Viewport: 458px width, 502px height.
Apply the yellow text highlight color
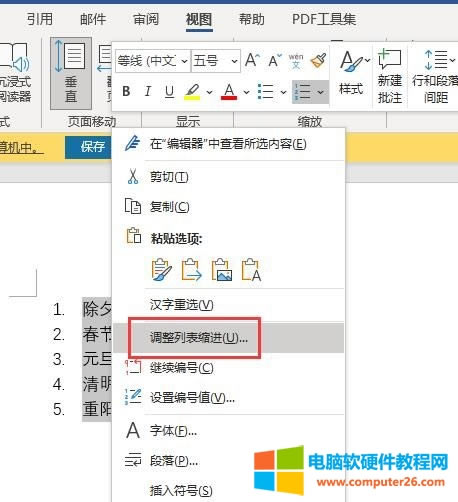point(193,91)
